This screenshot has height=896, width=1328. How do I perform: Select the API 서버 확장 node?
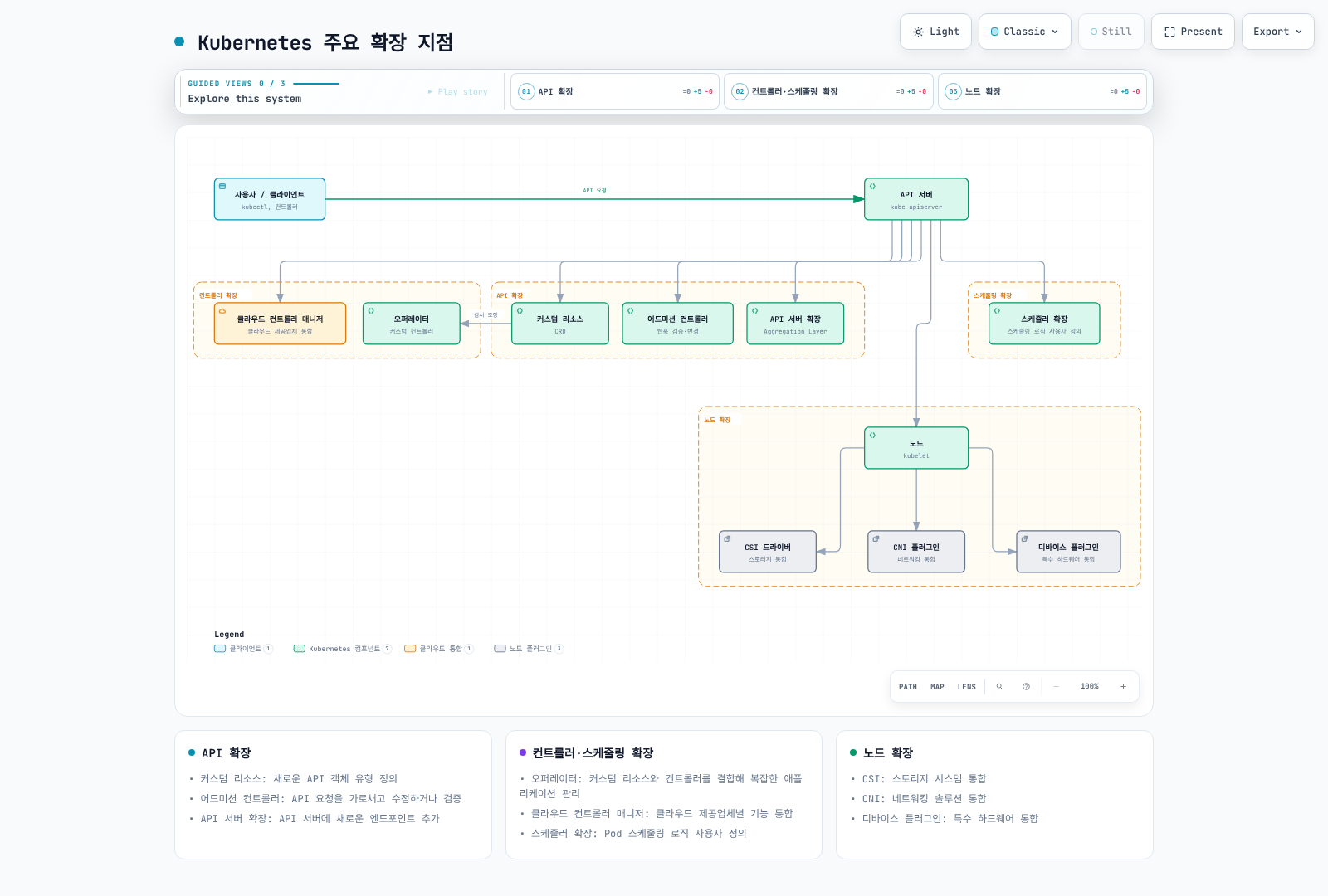point(795,324)
